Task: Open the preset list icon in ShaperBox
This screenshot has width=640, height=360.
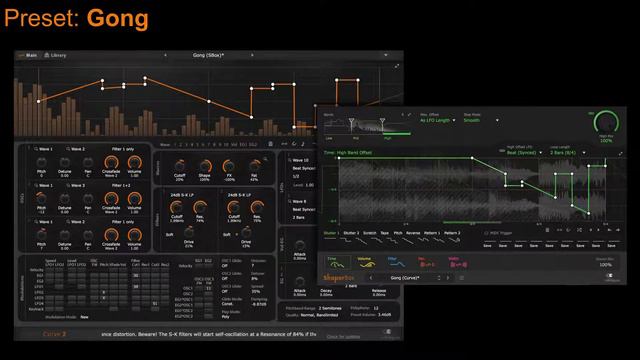Action: click(x=462, y=278)
